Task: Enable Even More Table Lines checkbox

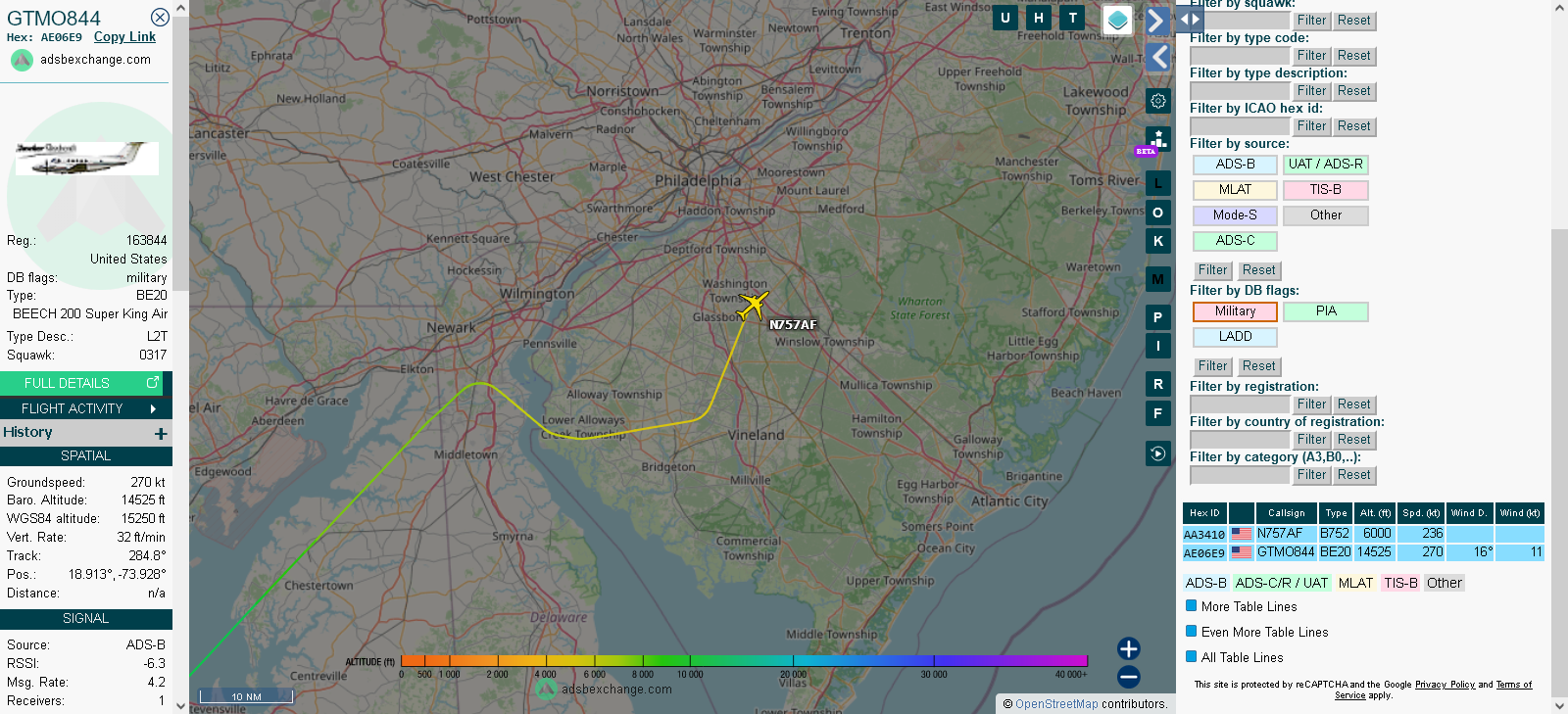Action: (x=1192, y=632)
